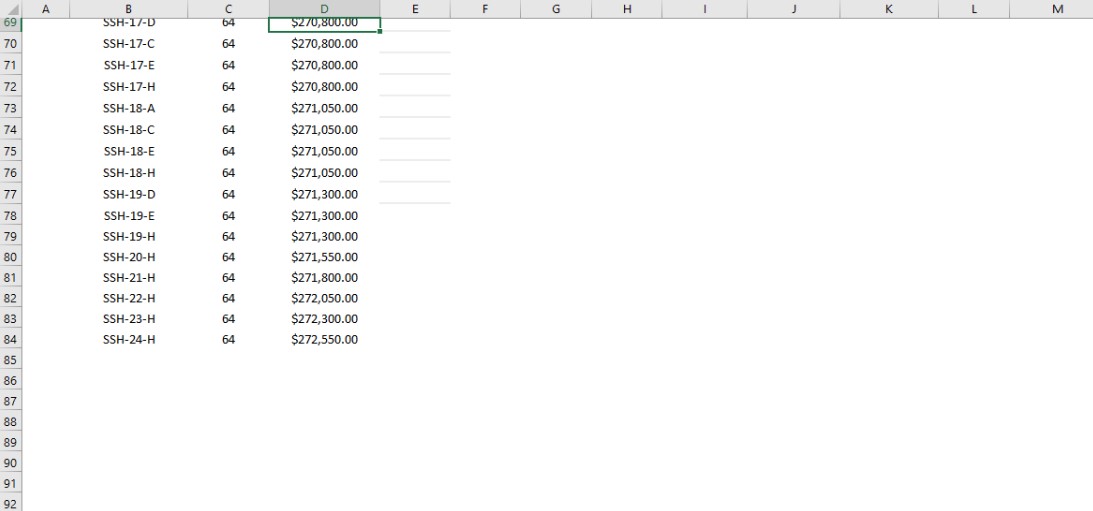Select row 84 header
Image resolution: width=1093 pixels, height=511 pixels.
(10, 340)
